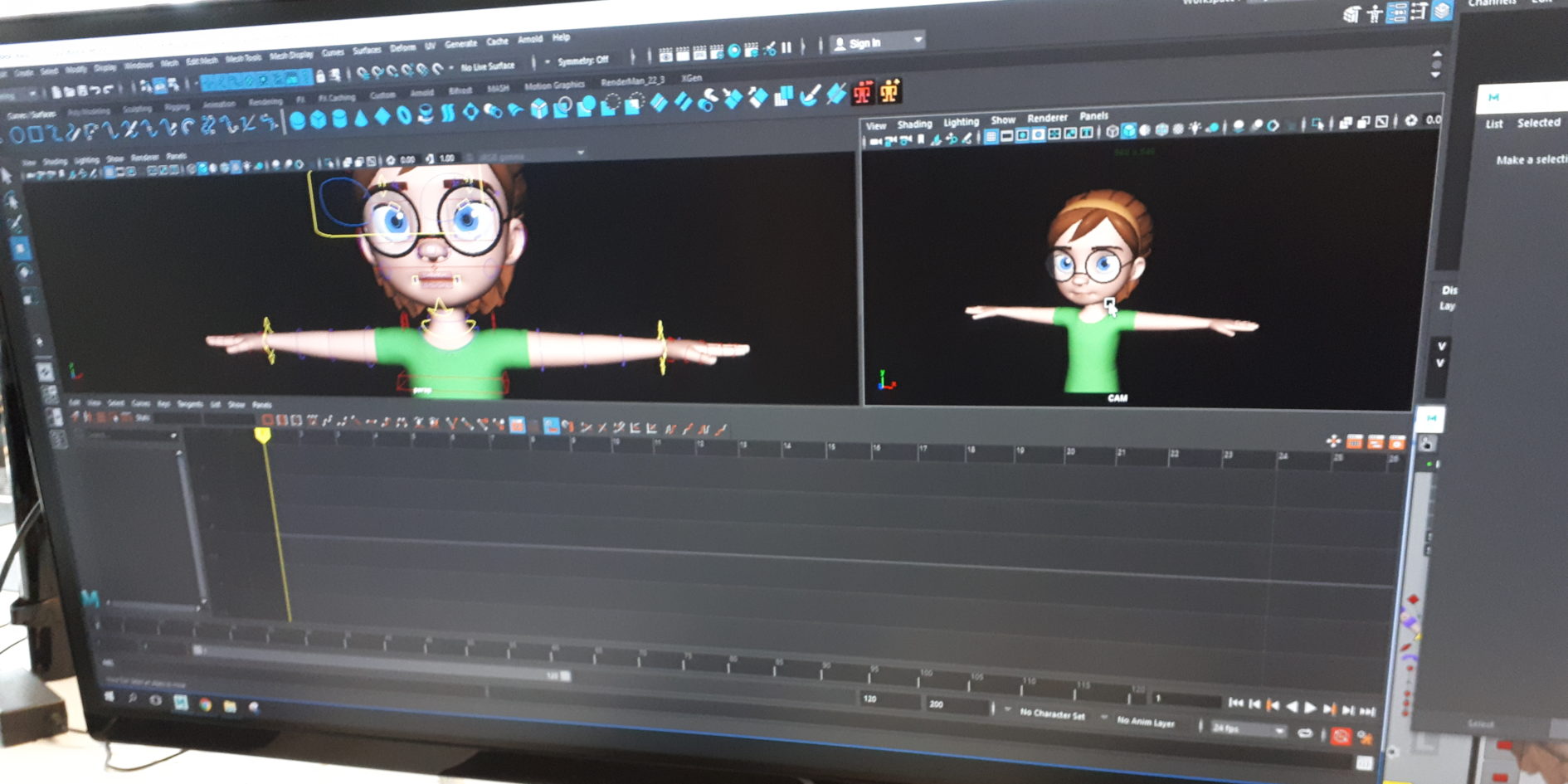The image size is (1568, 784).
Task: Click Selected in the right panel
Action: [x=1539, y=123]
